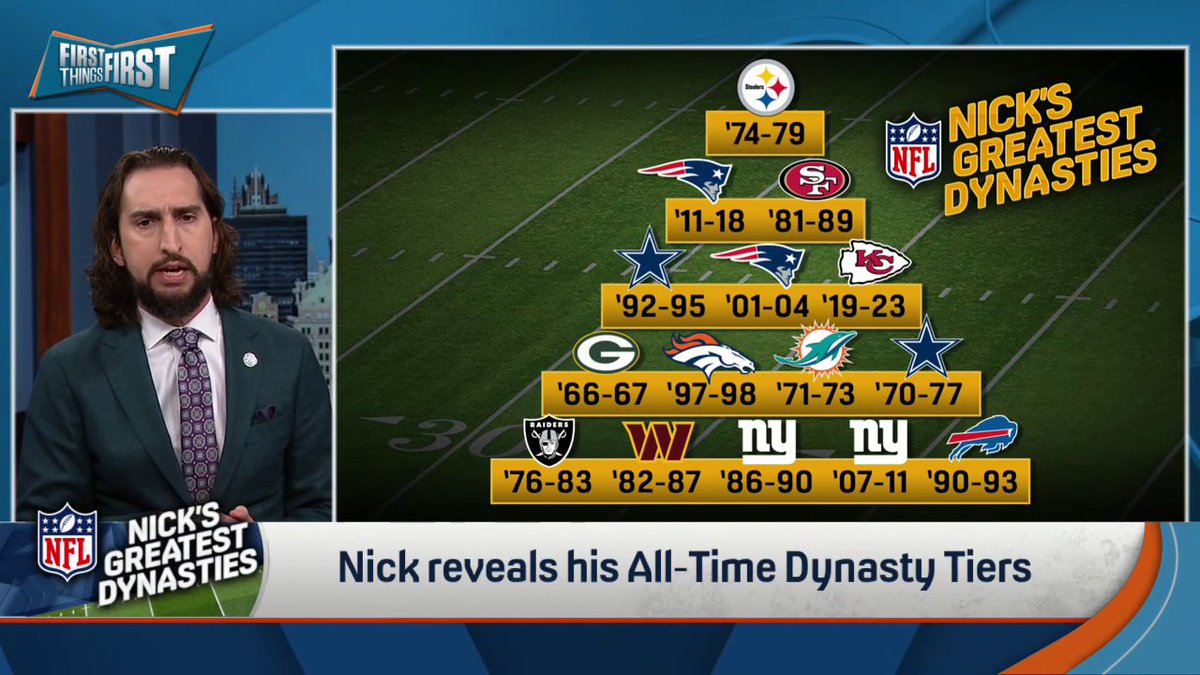
Task: Click the First Things First show logo
Action: [121, 69]
